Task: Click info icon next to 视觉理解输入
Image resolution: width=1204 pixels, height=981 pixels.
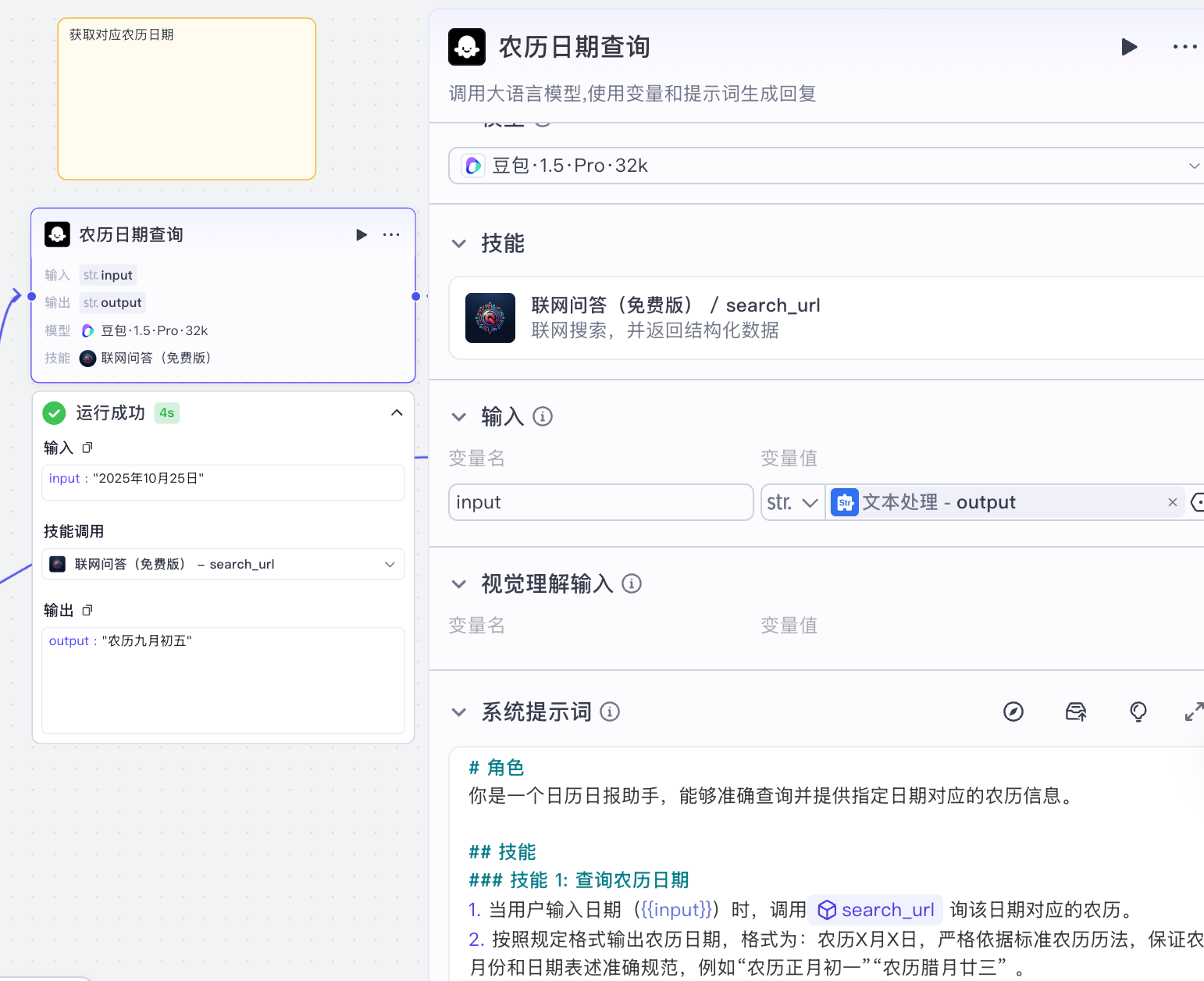Action: point(632,583)
